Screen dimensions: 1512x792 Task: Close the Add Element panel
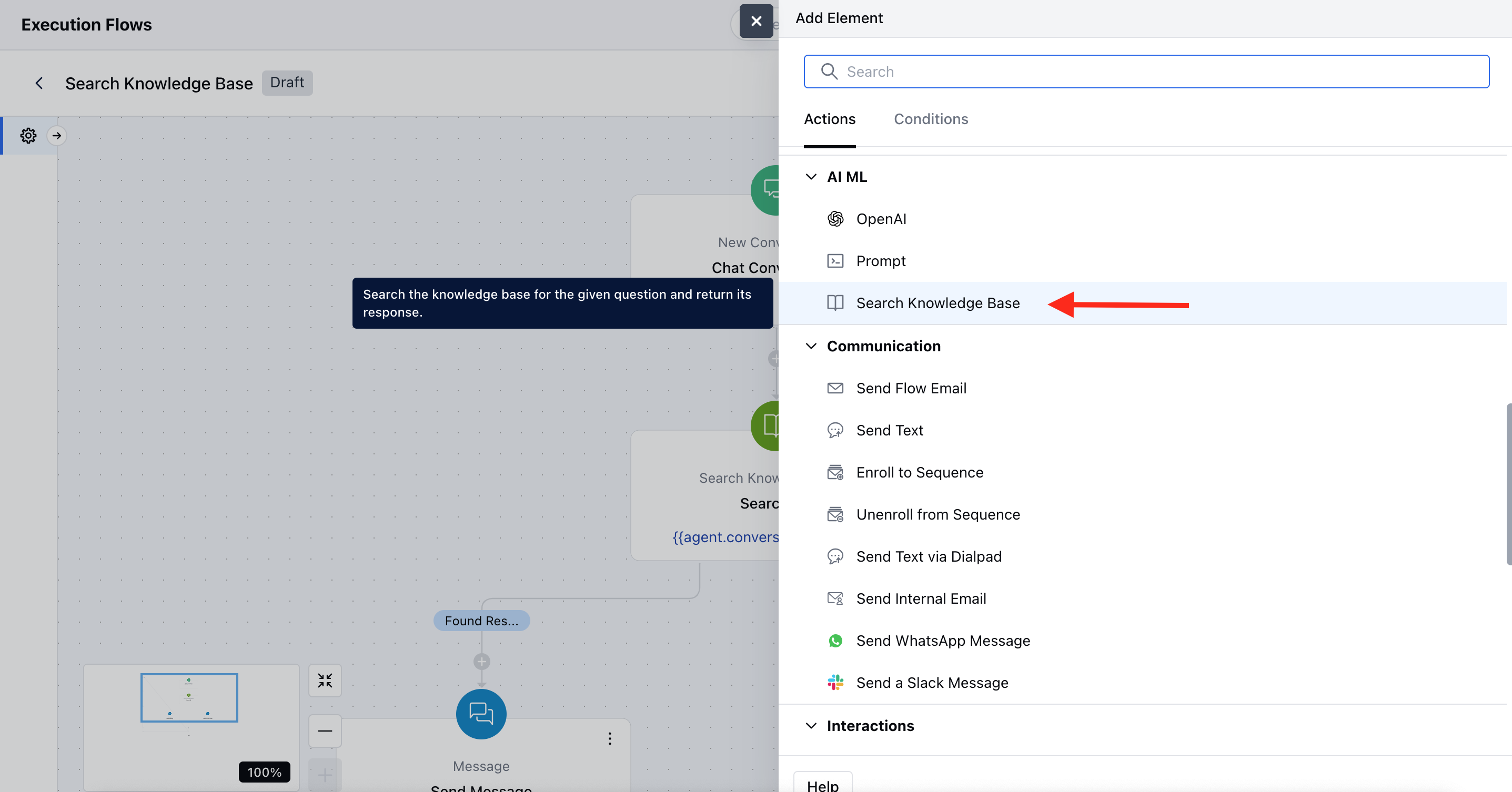[x=756, y=21]
